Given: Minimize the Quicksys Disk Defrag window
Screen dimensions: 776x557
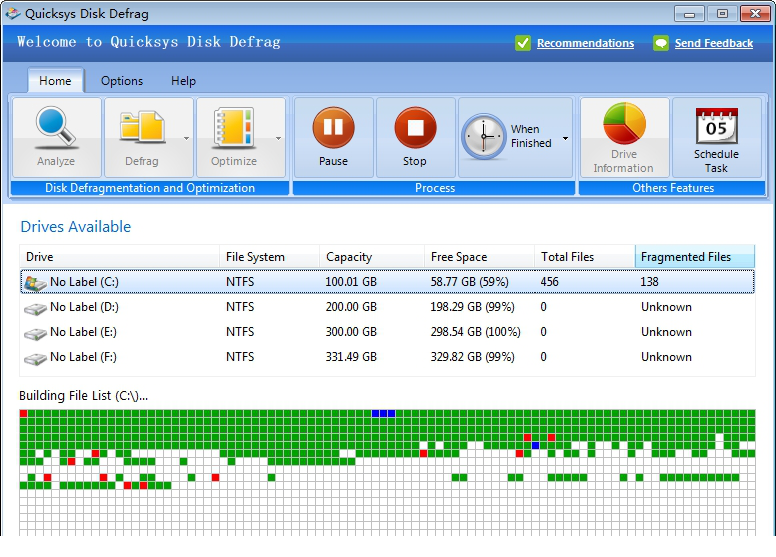Looking at the screenshot, I should click(x=689, y=14).
